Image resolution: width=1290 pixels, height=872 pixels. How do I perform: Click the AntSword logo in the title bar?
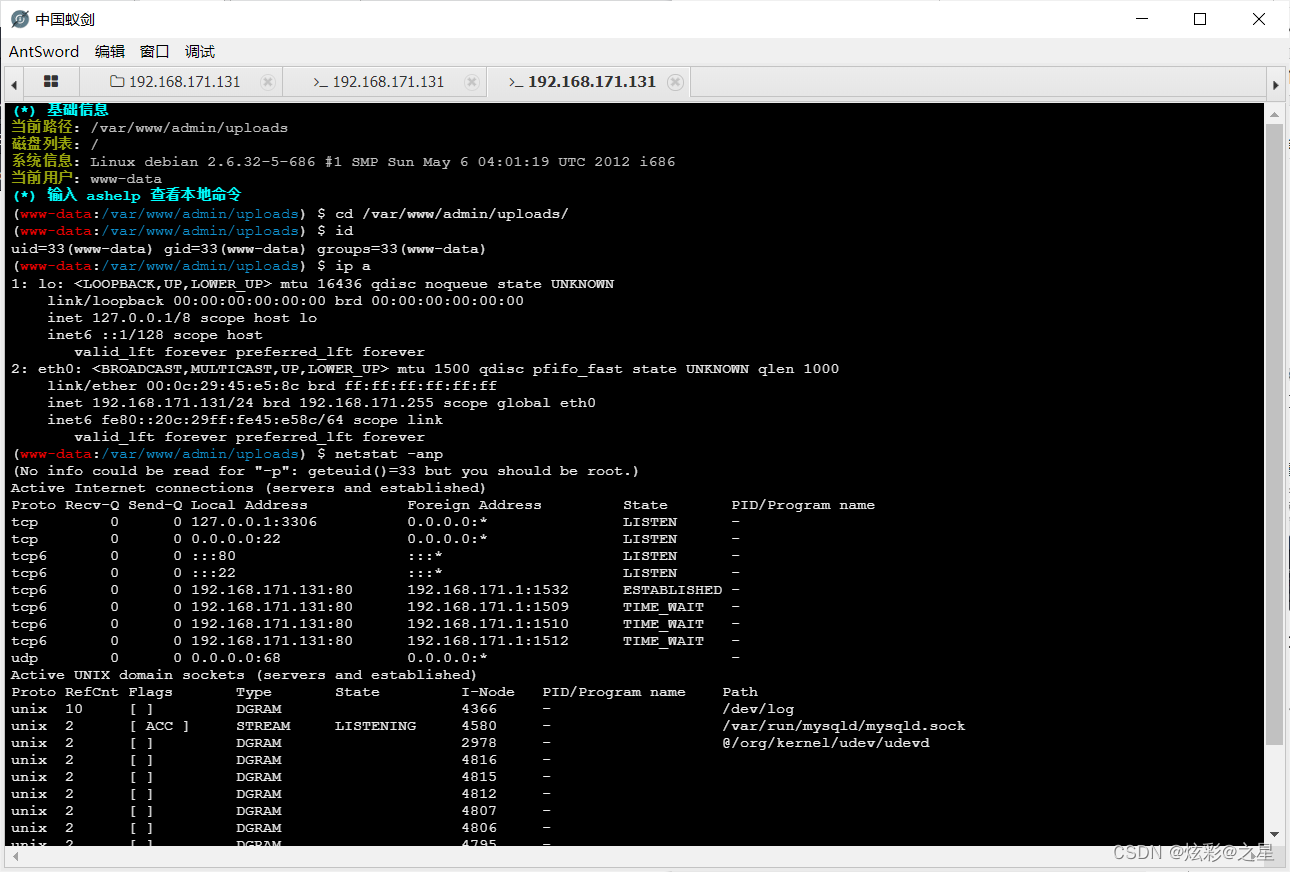pos(19,19)
